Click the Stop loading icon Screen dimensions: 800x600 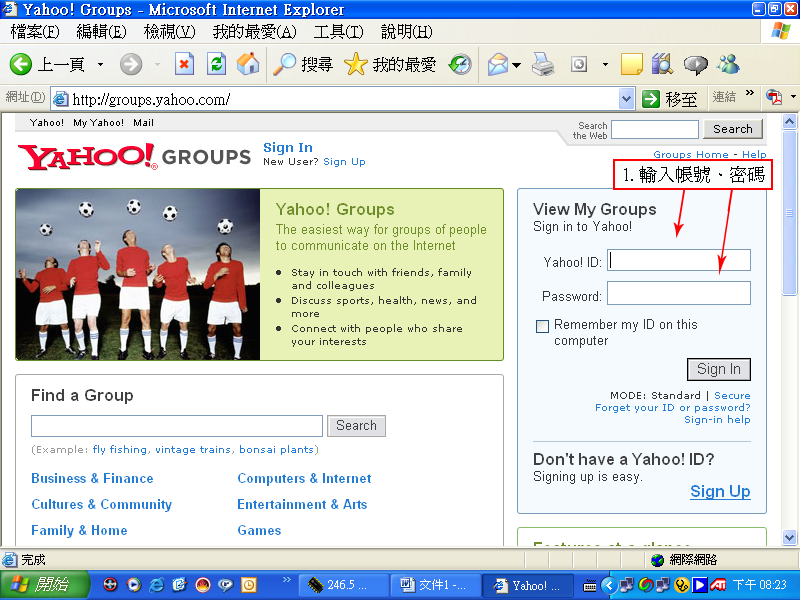184,65
